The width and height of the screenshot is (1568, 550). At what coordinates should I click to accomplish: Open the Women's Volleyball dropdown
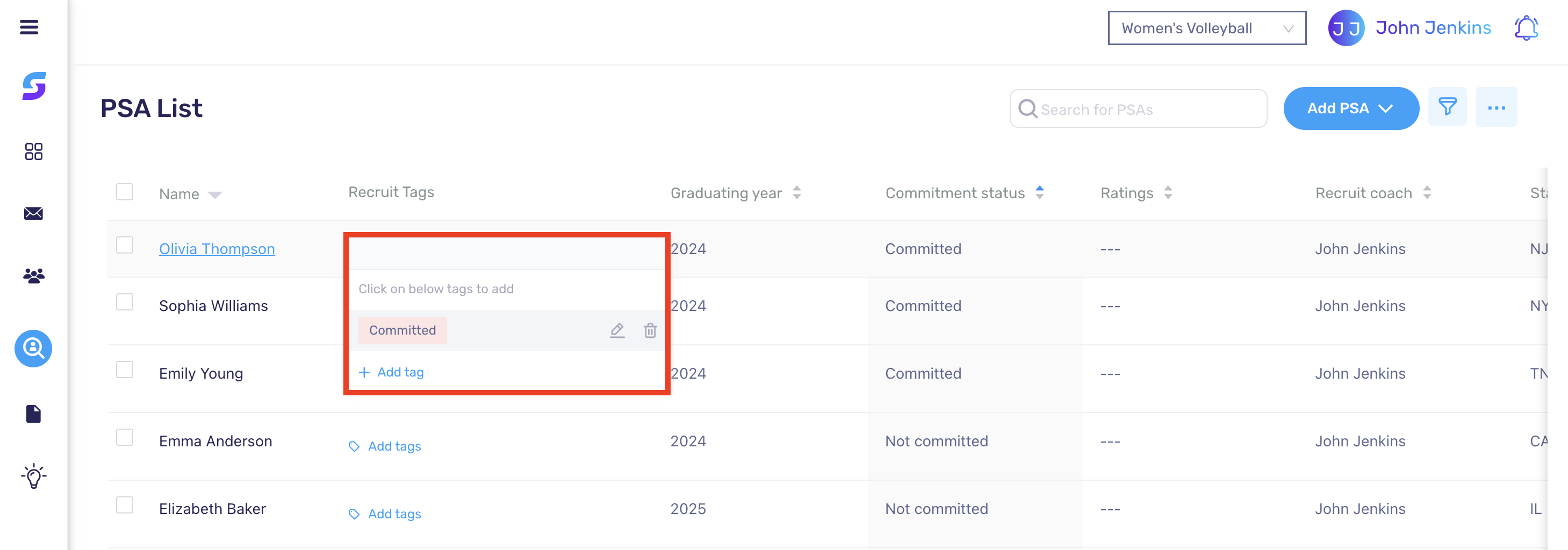coord(1206,27)
